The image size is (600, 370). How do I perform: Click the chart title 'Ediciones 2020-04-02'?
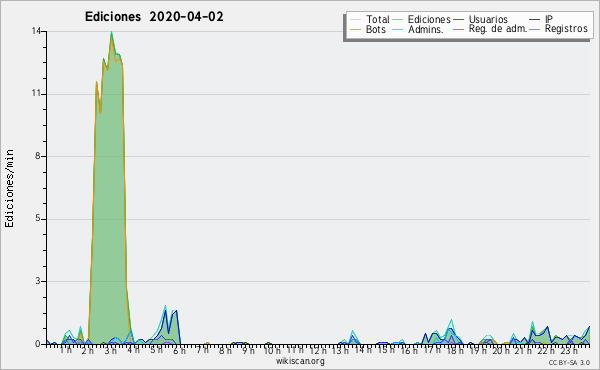point(154,17)
